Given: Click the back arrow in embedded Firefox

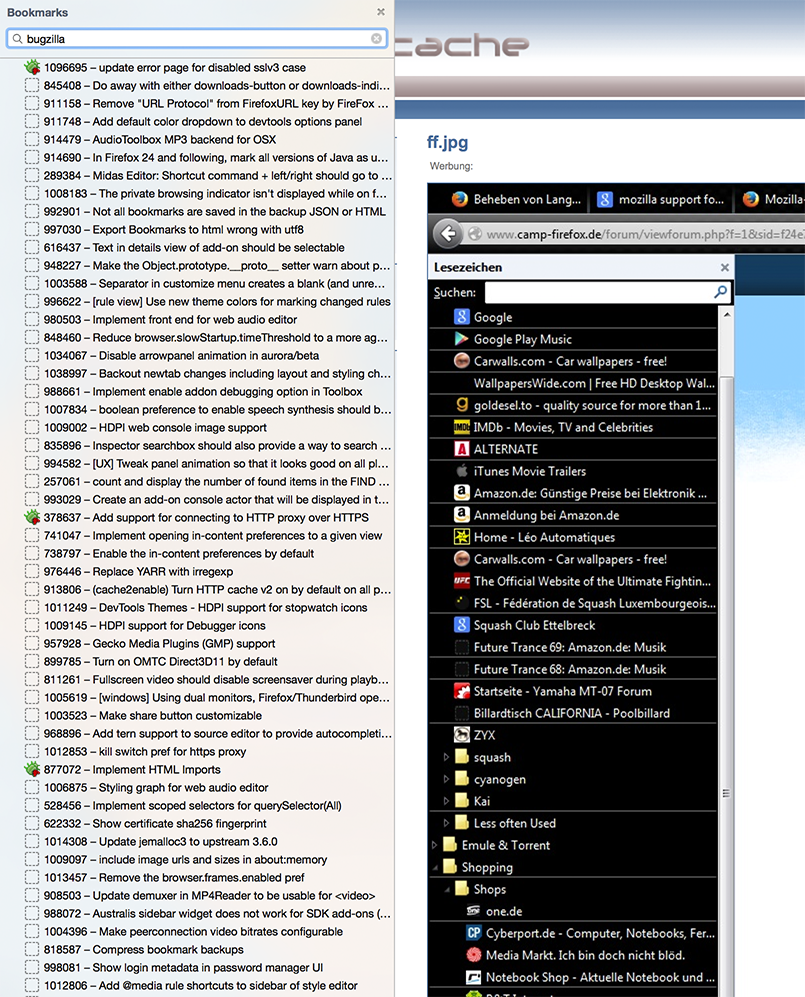Looking at the screenshot, I should click(x=448, y=234).
